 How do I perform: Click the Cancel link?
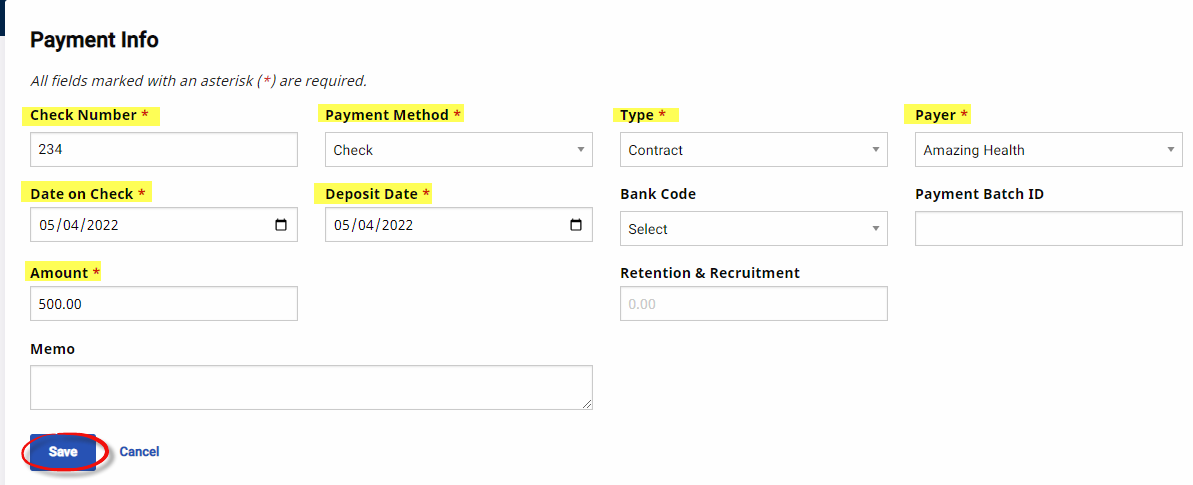point(139,451)
